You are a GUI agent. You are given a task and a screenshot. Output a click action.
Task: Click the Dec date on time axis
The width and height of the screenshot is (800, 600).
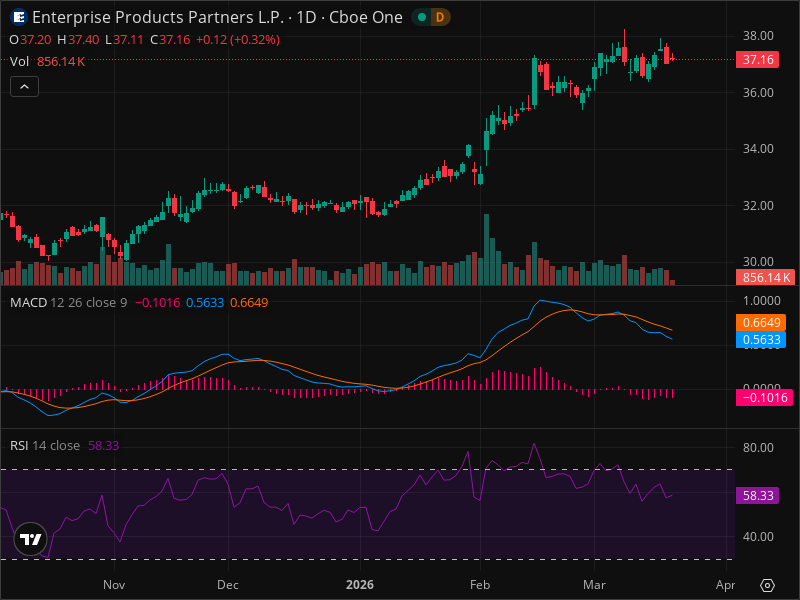point(228,585)
